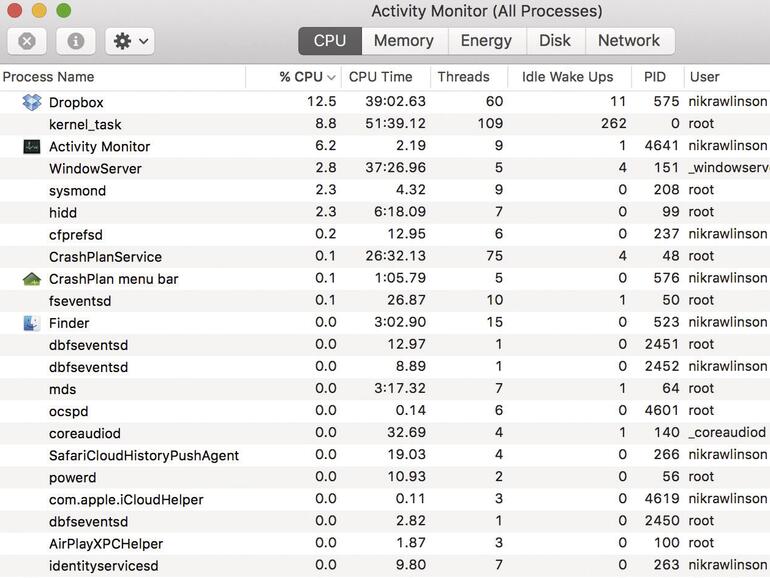Show the Network tab
The image size is (770, 578).
click(x=629, y=41)
